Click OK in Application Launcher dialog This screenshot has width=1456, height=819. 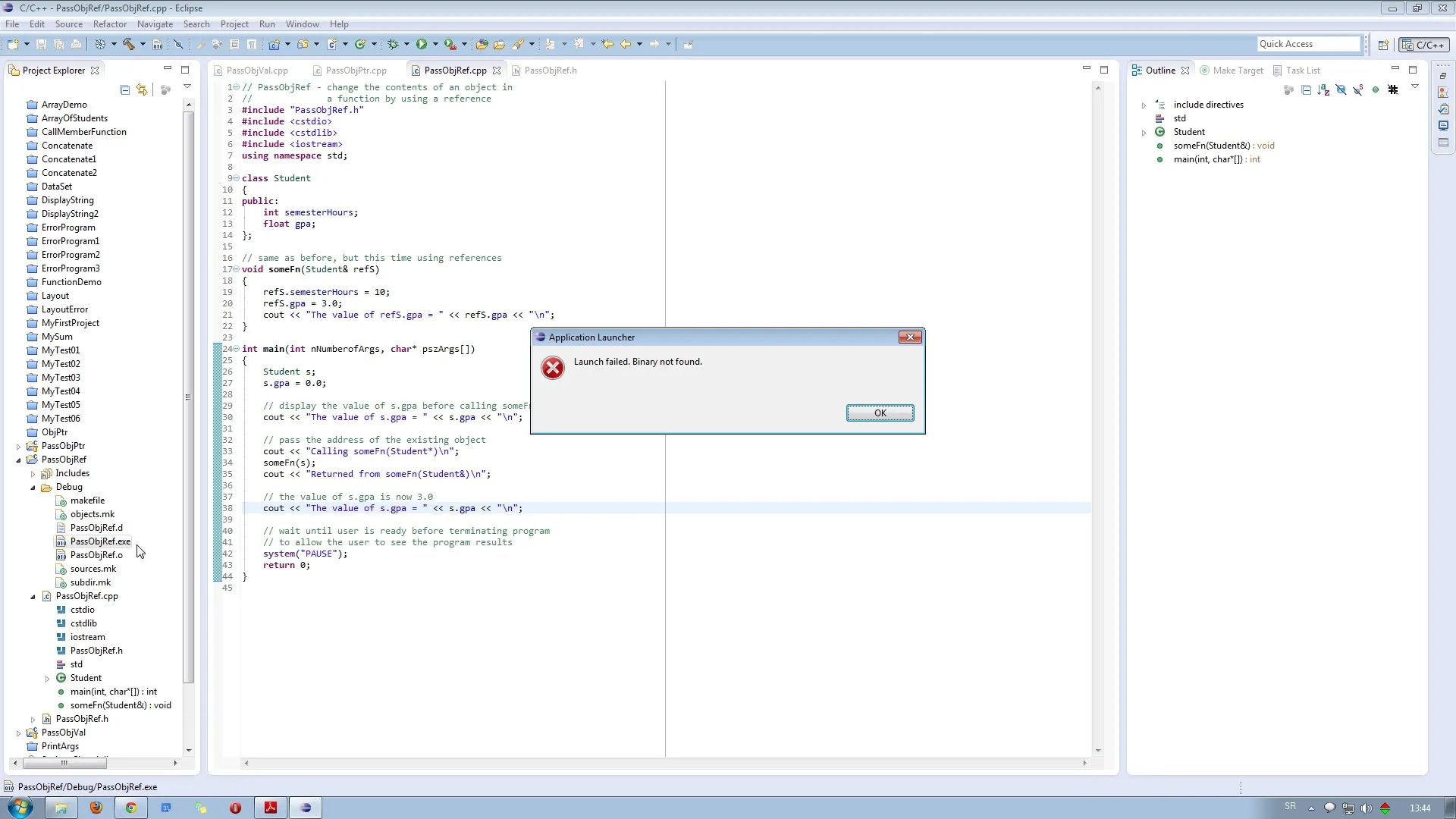point(880,413)
